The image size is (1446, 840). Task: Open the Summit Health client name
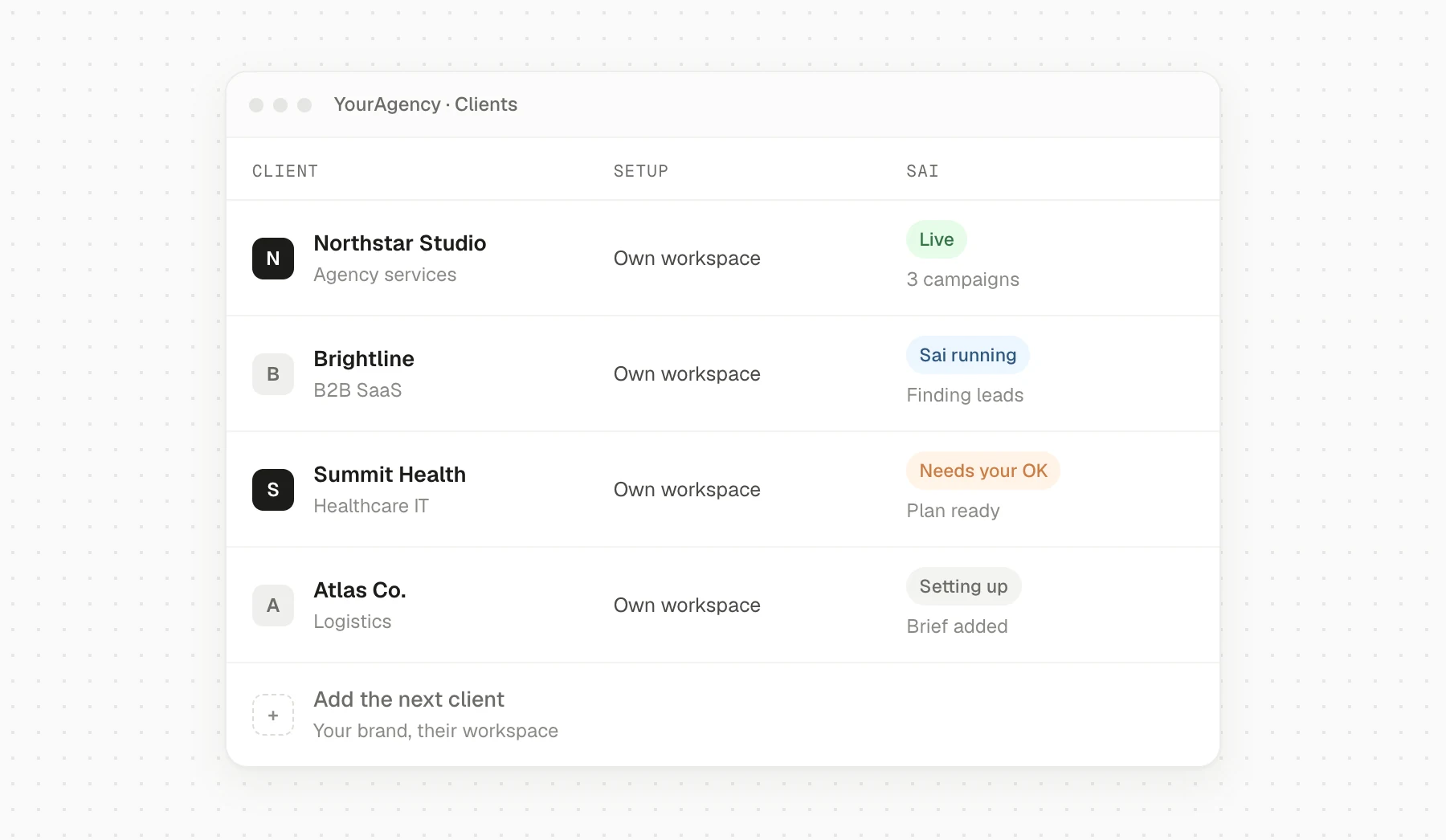tap(390, 475)
